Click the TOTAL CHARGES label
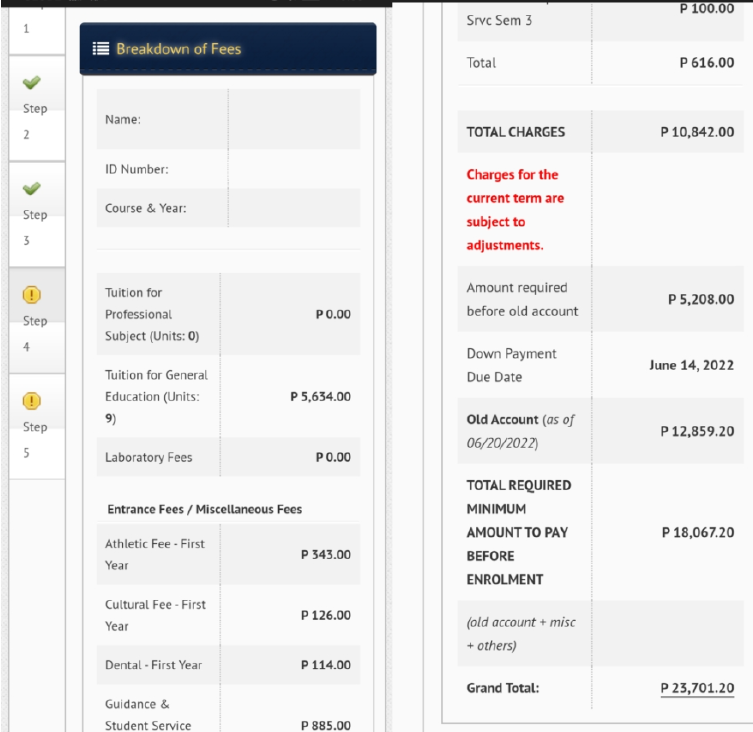Screen dimensions: 753x732 click(x=516, y=132)
